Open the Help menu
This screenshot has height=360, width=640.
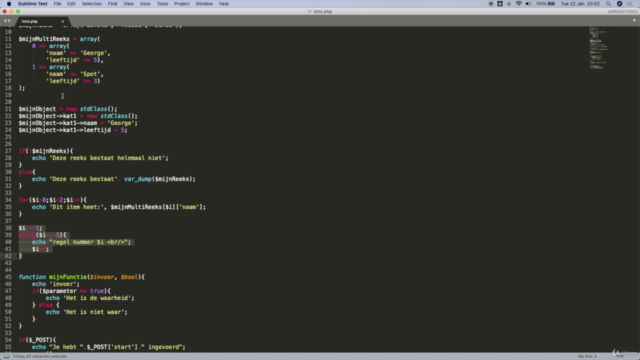click(x=224, y=4)
